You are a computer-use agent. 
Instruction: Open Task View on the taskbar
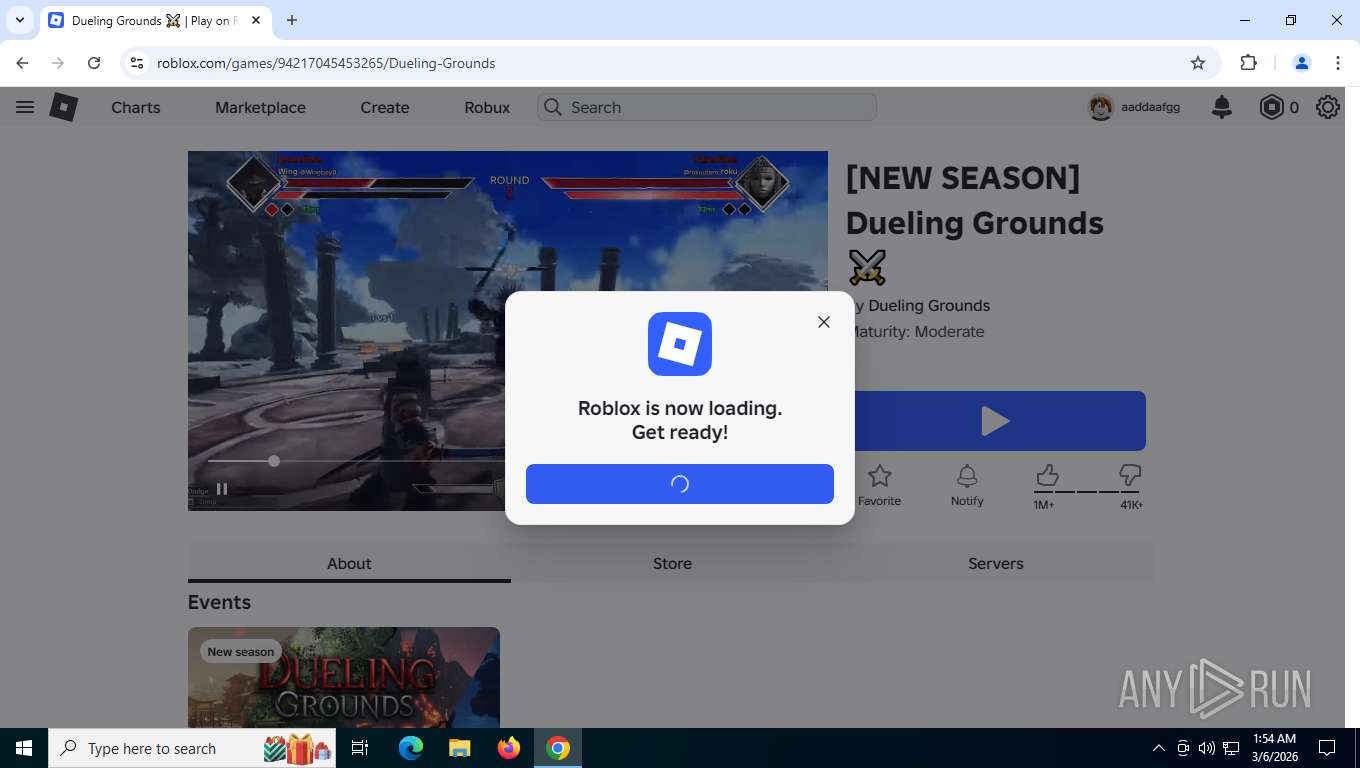click(x=360, y=748)
